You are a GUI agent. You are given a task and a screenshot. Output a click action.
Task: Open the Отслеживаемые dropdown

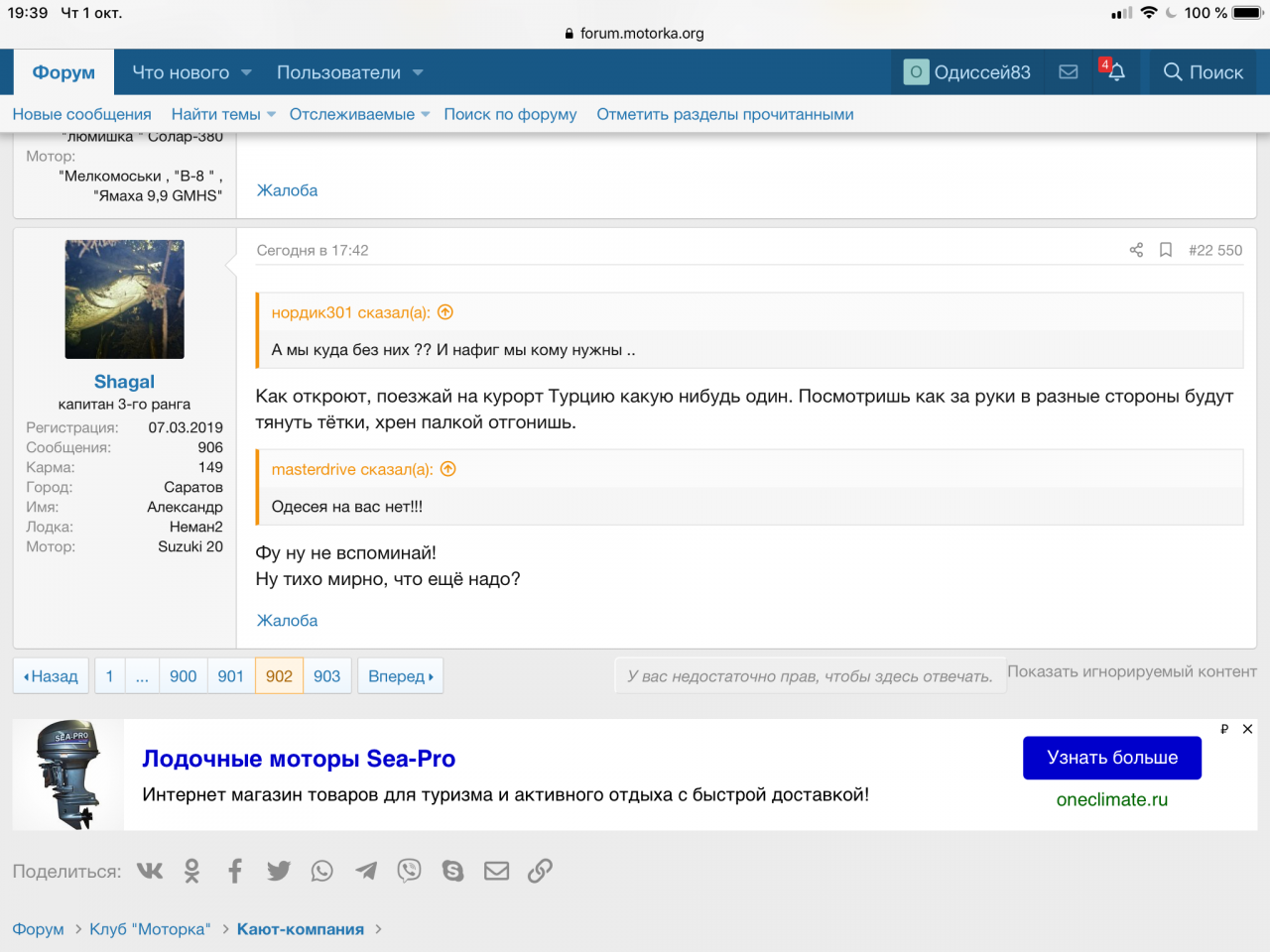point(359,114)
